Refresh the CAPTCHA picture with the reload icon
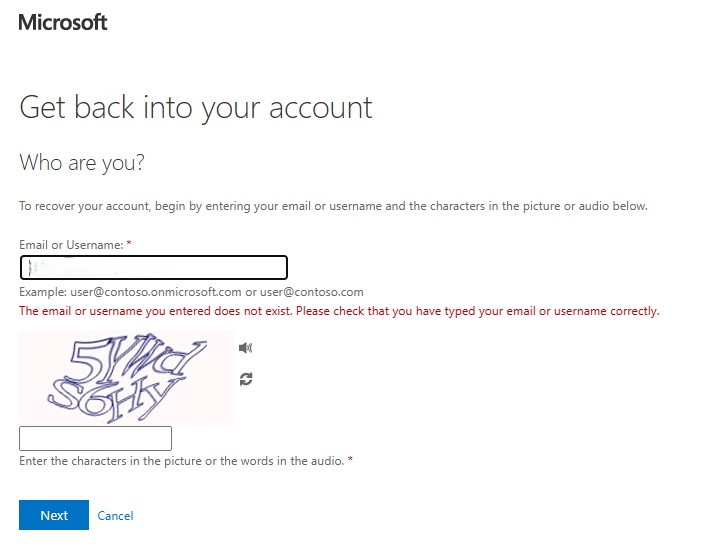 tap(246, 379)
